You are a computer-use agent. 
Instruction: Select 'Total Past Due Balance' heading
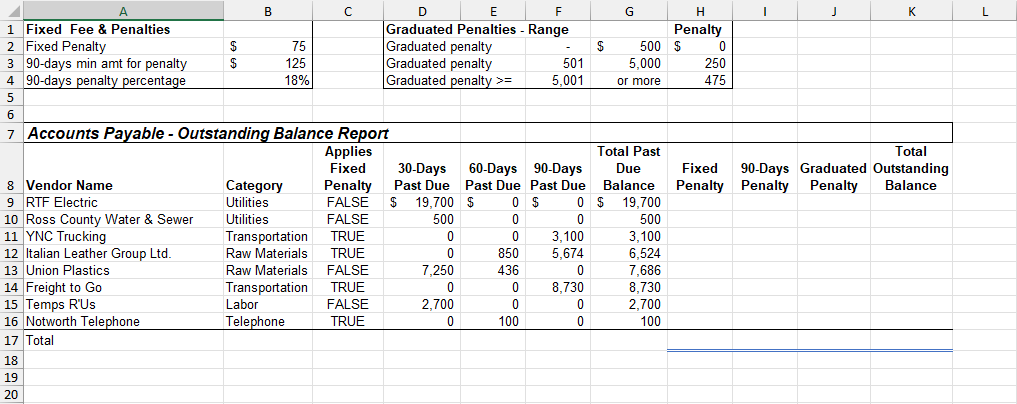click(628, 169)
